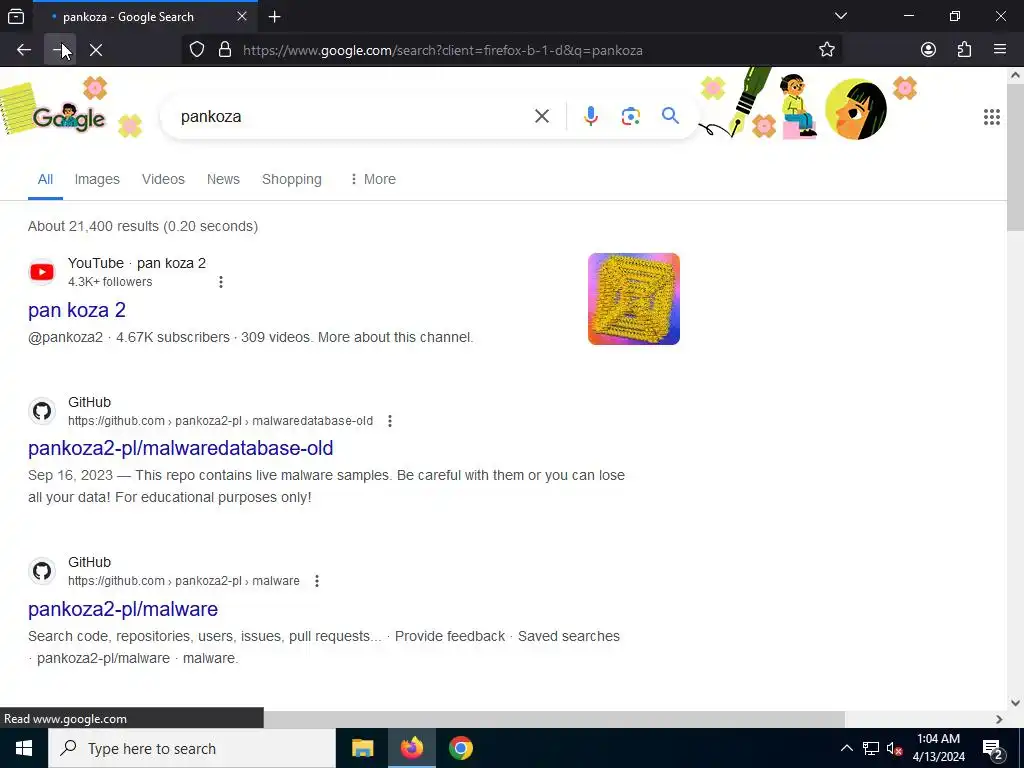The height and width of the screenshot is (768, 1024).
Task: Open the Google apps grid
Action: coord(991,117)
